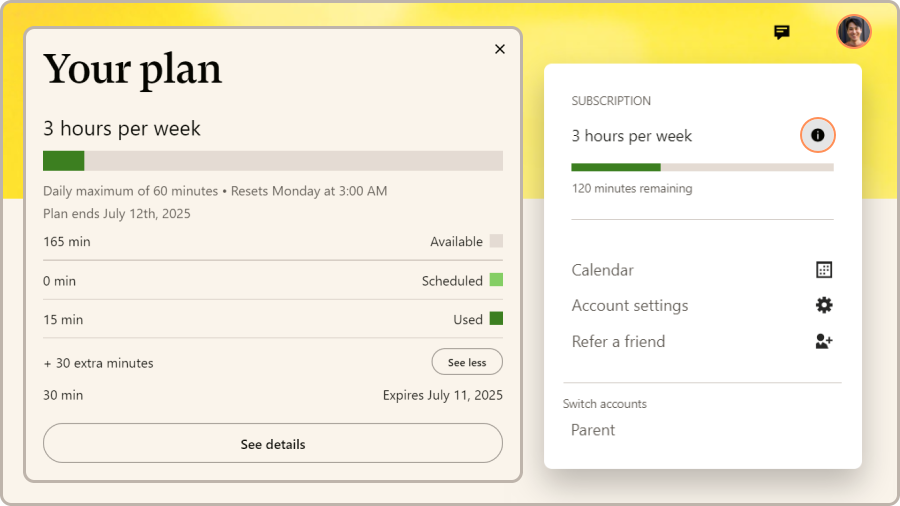Screen dimensions: 900x506
Task: Click the 120 minutes remaining text
Action: click(x=631, y=188)
